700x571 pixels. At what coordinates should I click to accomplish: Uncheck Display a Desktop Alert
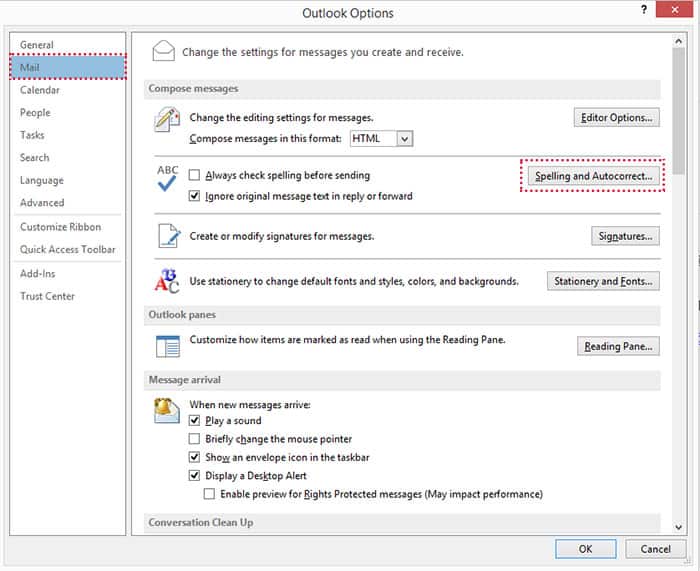[194, 475]
